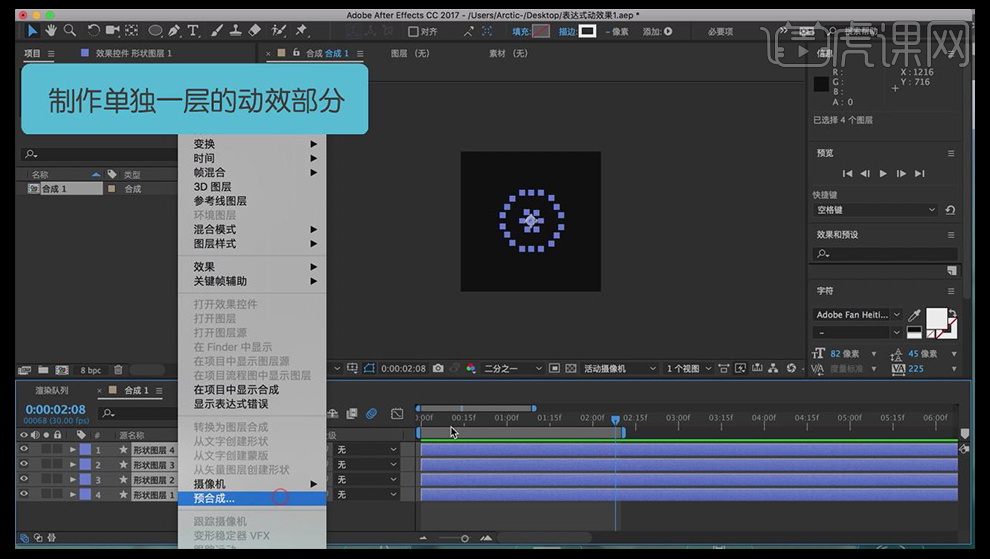This screenshot has height=559, width=990.
Task: Select the Ellipse shape tool
Action: (156, 31)
